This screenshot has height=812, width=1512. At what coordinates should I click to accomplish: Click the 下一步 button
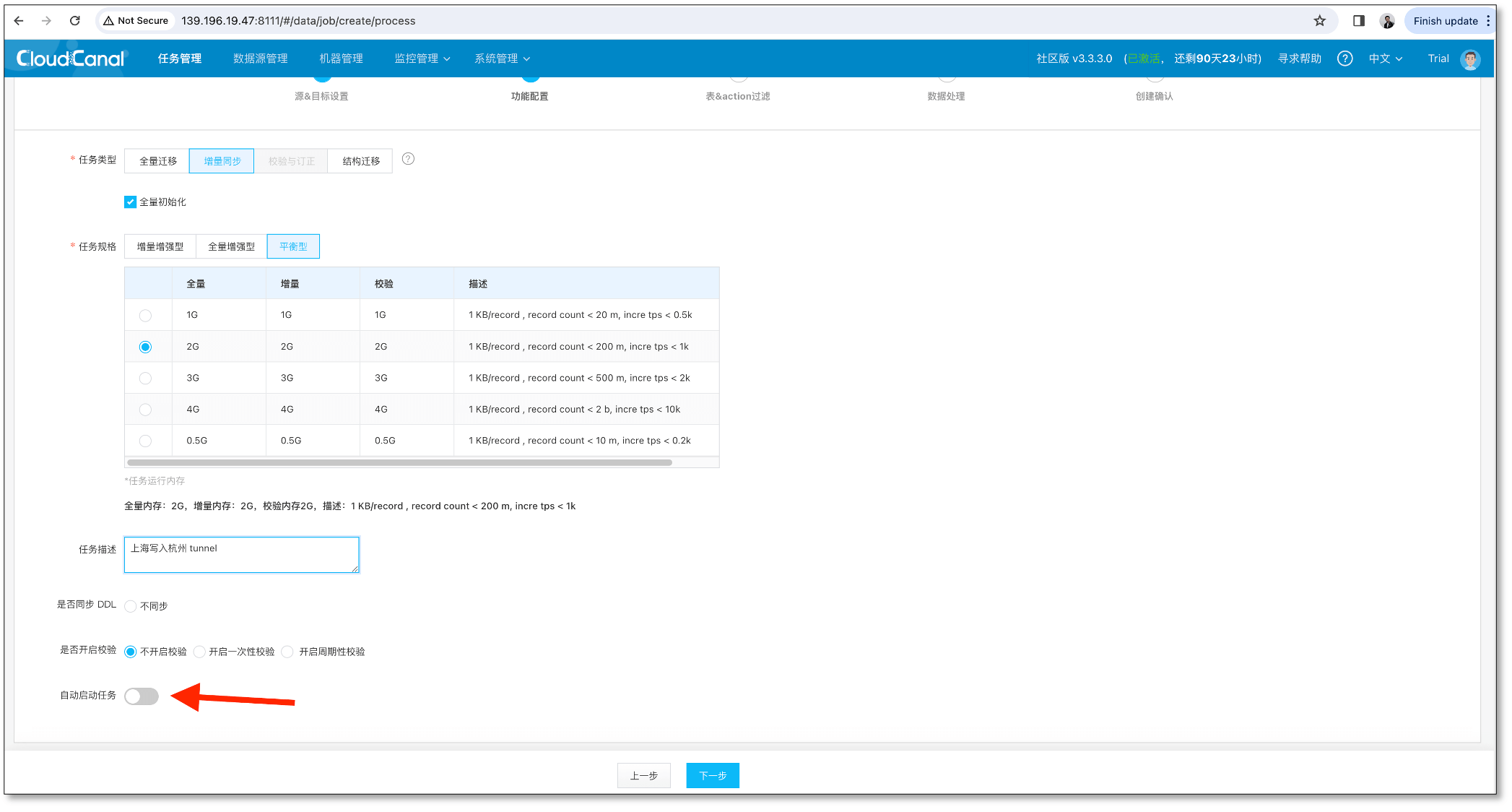pyautogui.click(x=712, y=776)
